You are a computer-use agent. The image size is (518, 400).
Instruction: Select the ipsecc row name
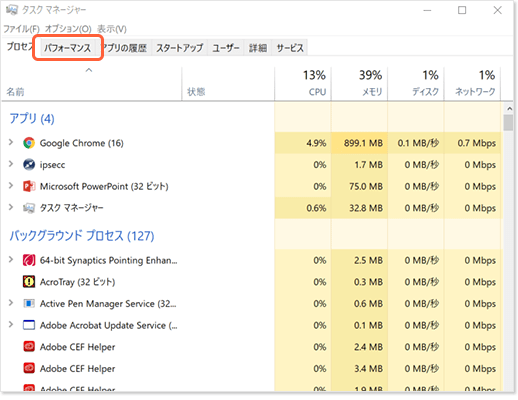pos(52,165)
